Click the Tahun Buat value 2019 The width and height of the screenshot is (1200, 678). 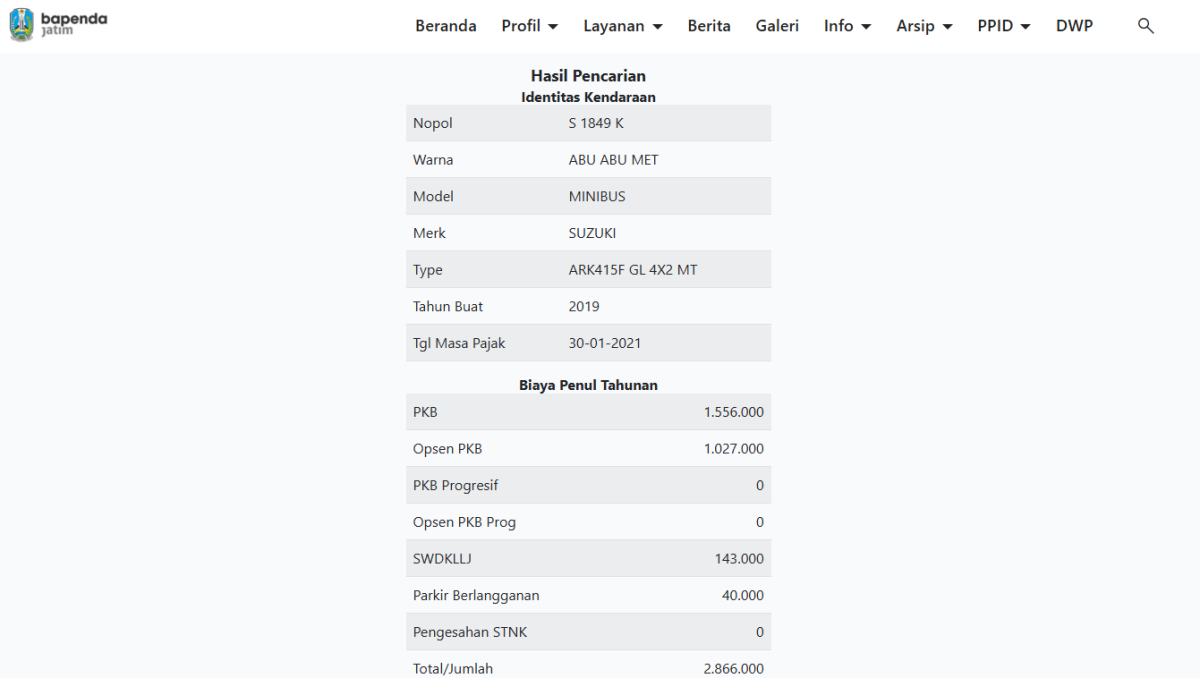tap(584, 306)
